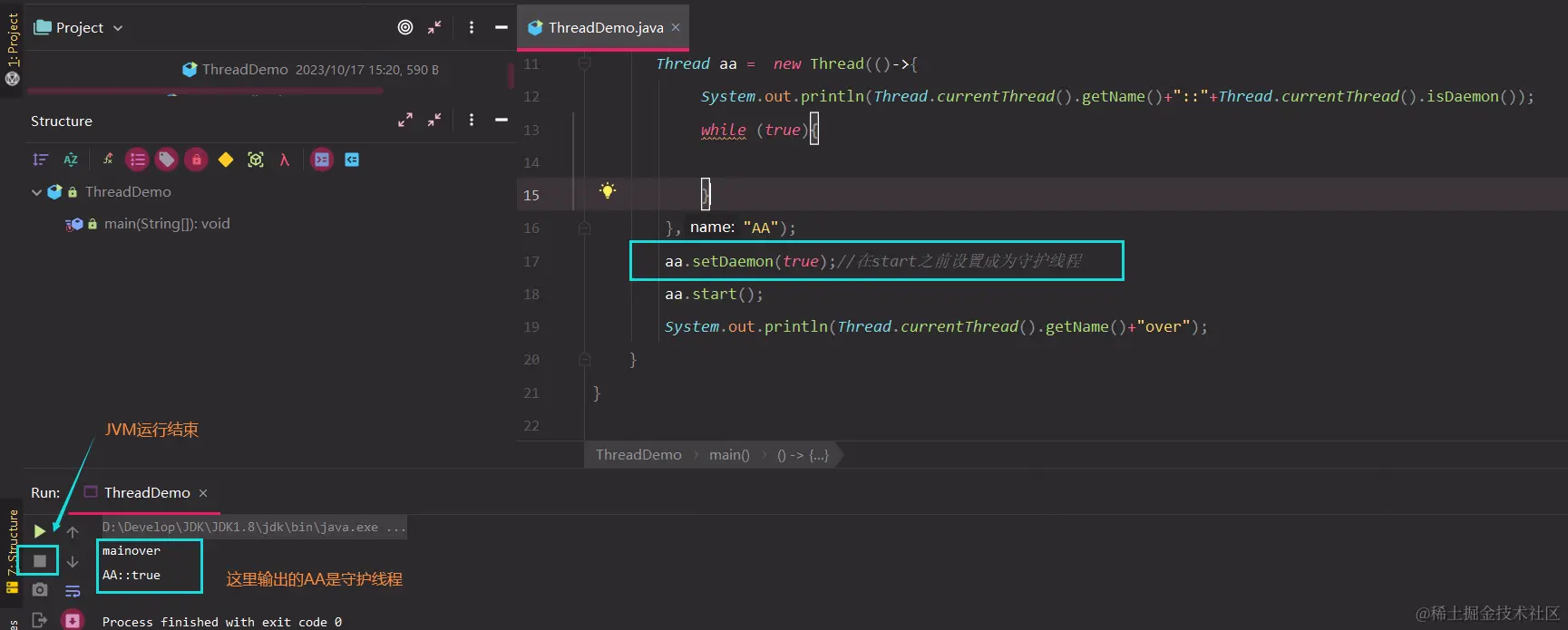Toggle sort by visibility in Structure
This screenshot has height=630, width=1568.
pyautogui.click(x=40, y=160)
